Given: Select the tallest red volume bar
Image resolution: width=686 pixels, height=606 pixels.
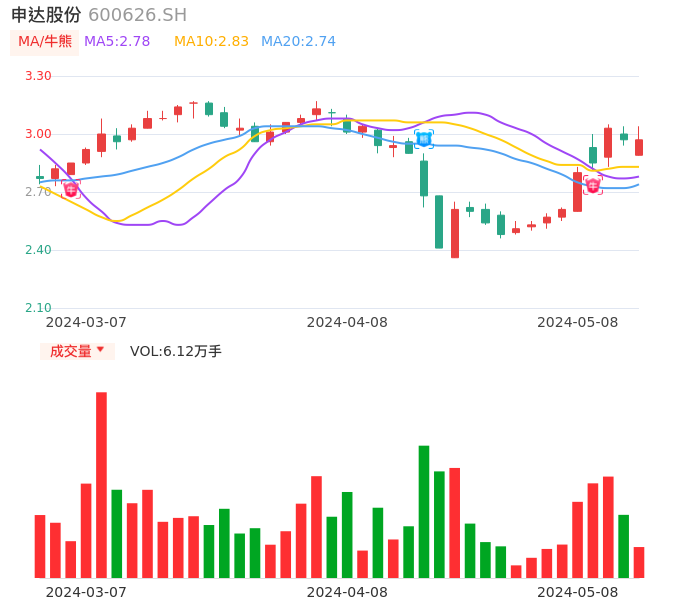Looking at the screenshot, I should [101, 485].
